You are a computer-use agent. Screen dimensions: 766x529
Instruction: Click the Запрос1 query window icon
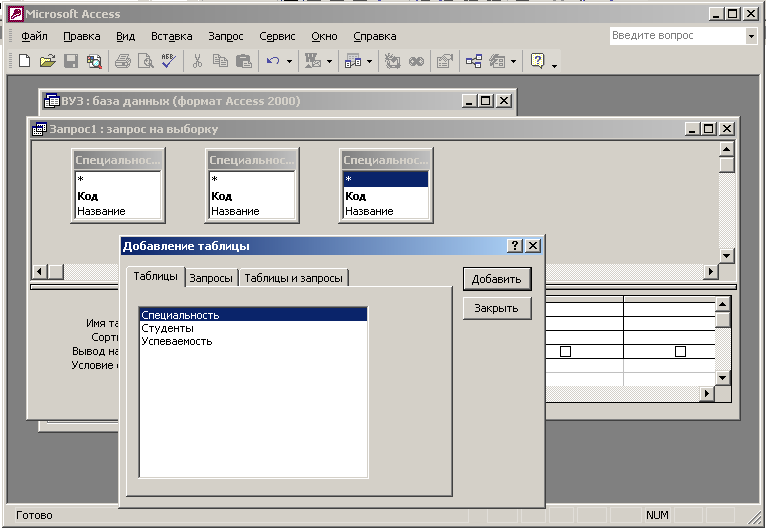(39, 129)
